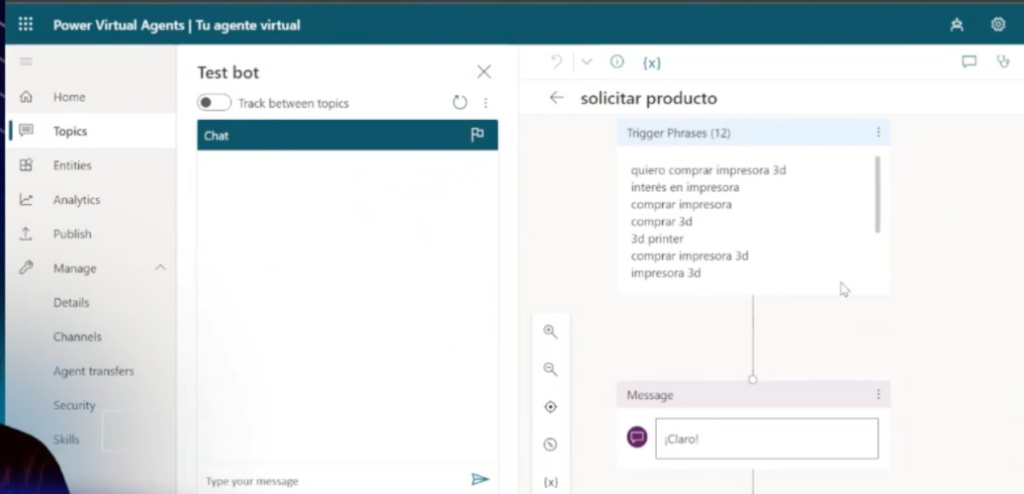The width and height of the screenshot is (1024, 494).
Task: Open Channels under Manage
Action: (x=77, y=337)
